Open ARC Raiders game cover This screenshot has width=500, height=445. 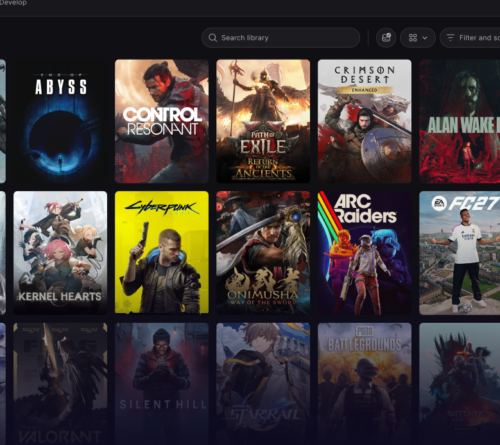click(x=364, y=253)
